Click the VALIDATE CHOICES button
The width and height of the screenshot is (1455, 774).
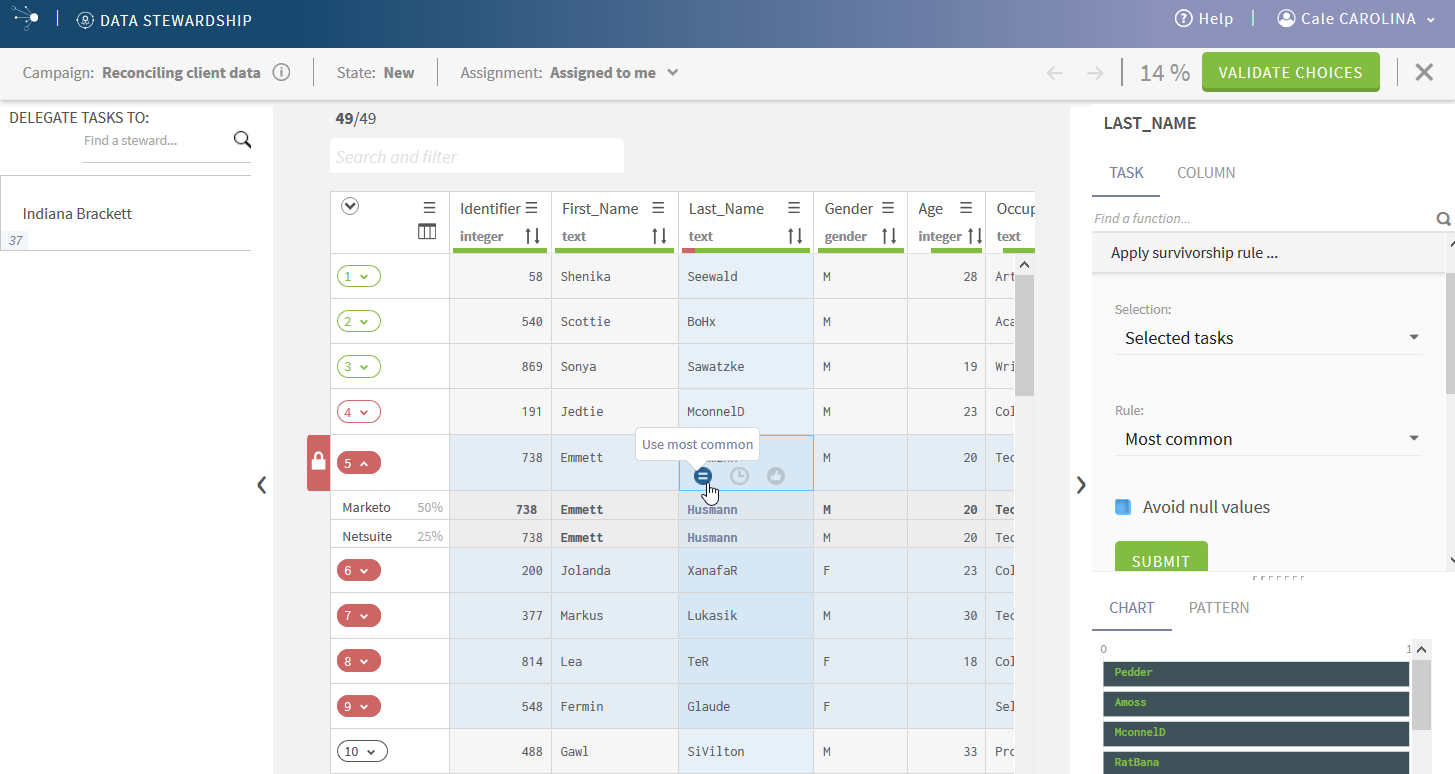click(x=1290, y=72)
